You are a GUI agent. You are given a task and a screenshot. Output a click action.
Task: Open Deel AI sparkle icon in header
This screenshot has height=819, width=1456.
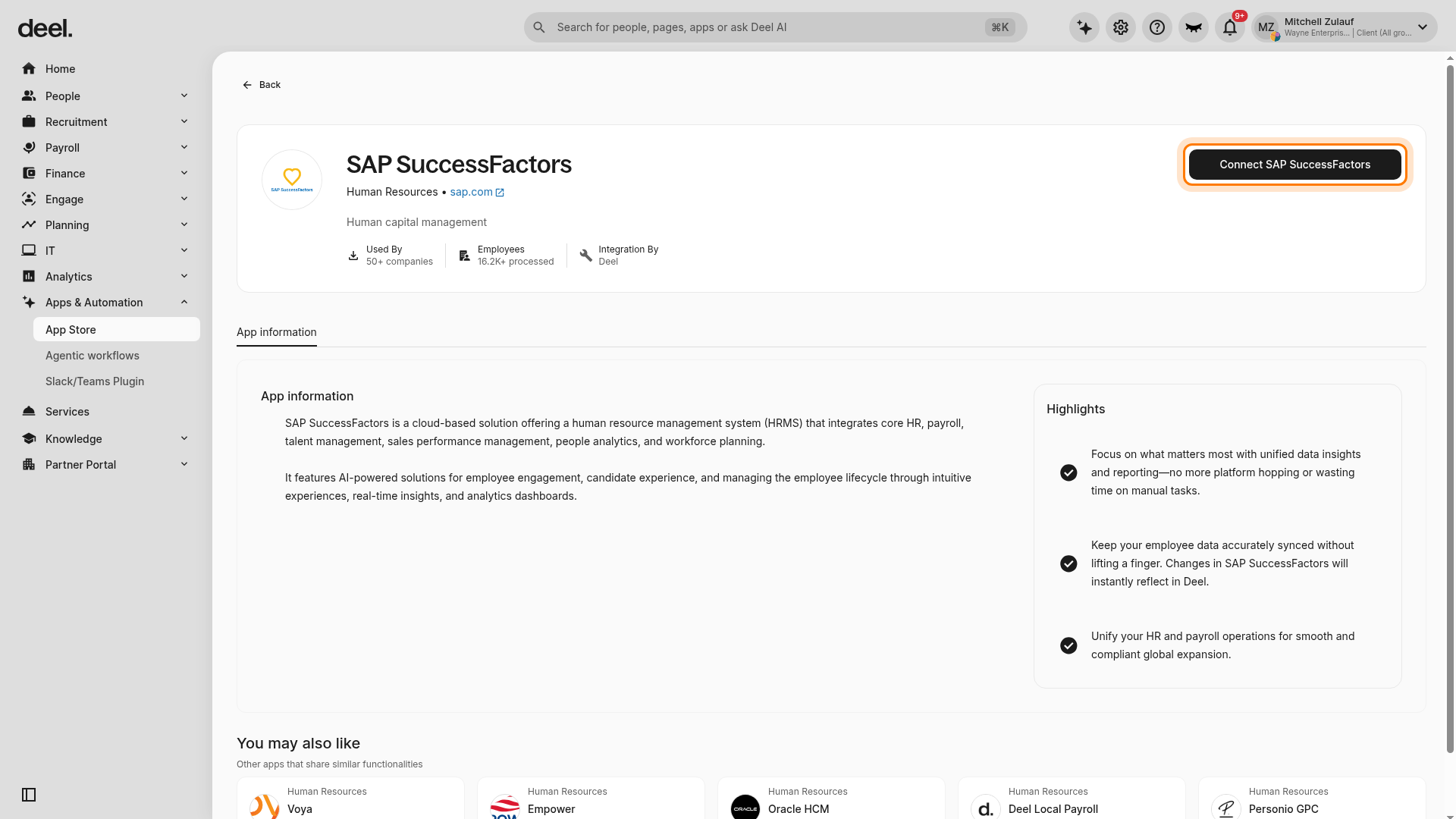(1084, 27)
